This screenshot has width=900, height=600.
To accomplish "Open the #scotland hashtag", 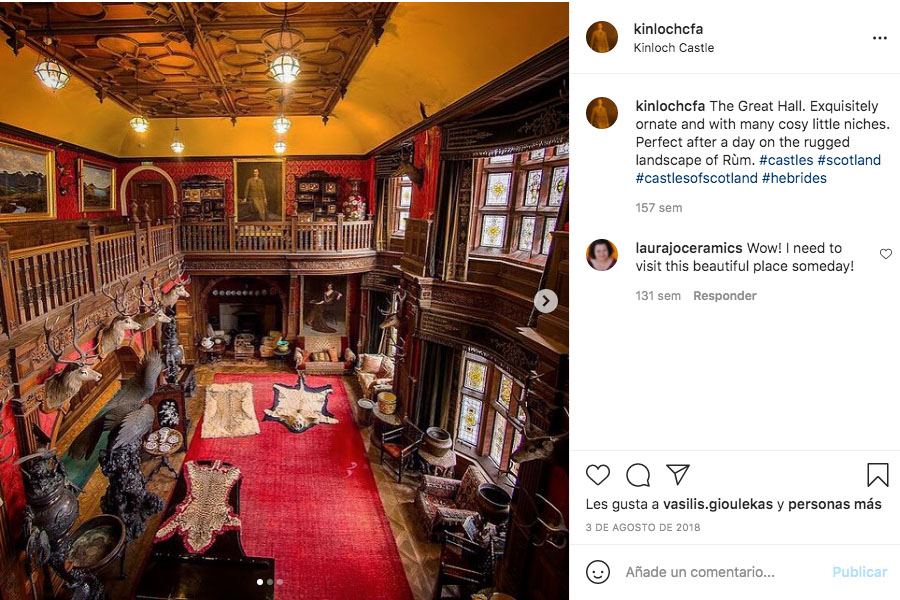I will tap(849, 160).
